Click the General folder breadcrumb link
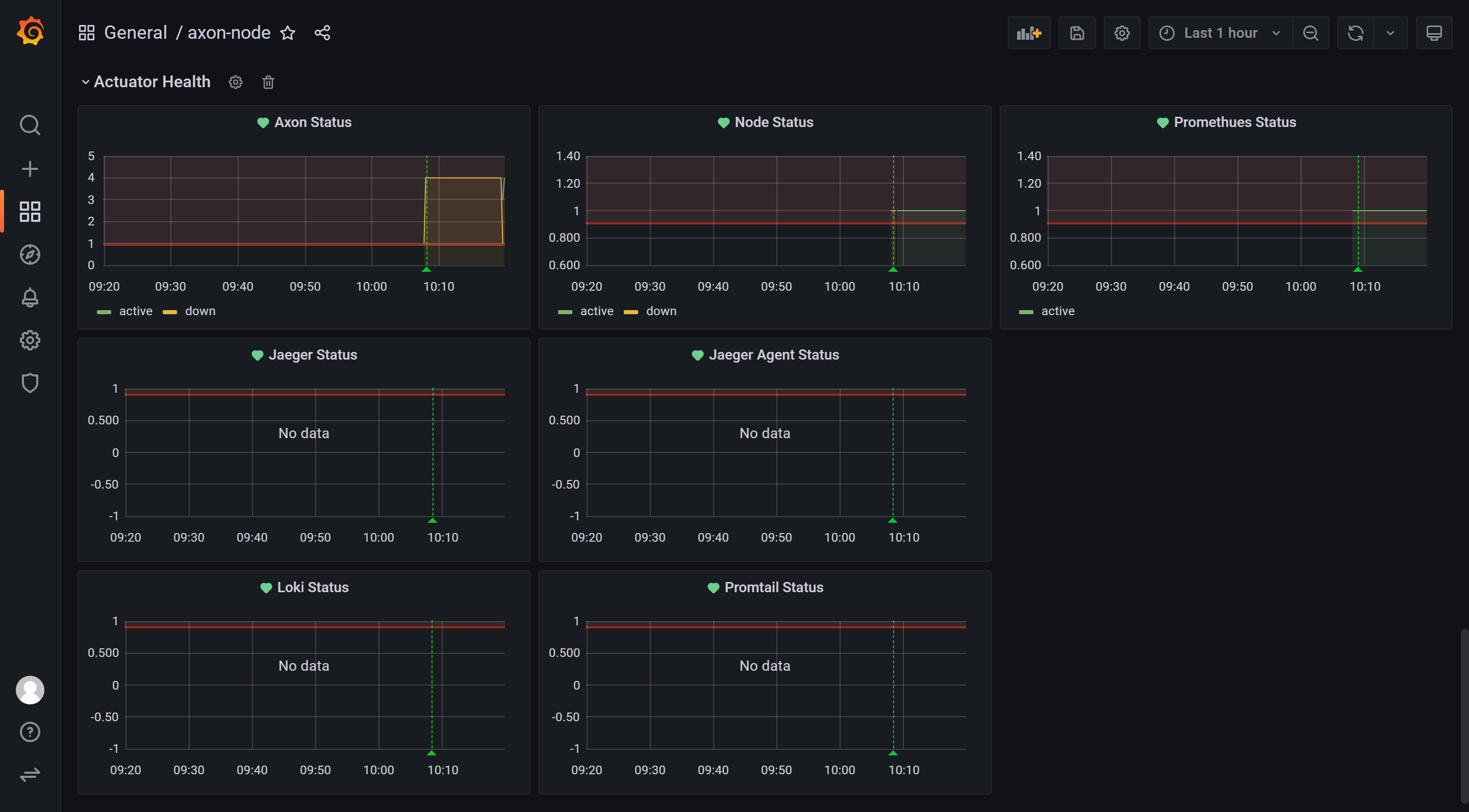The image size is (1469, 812). pos(135,33)
